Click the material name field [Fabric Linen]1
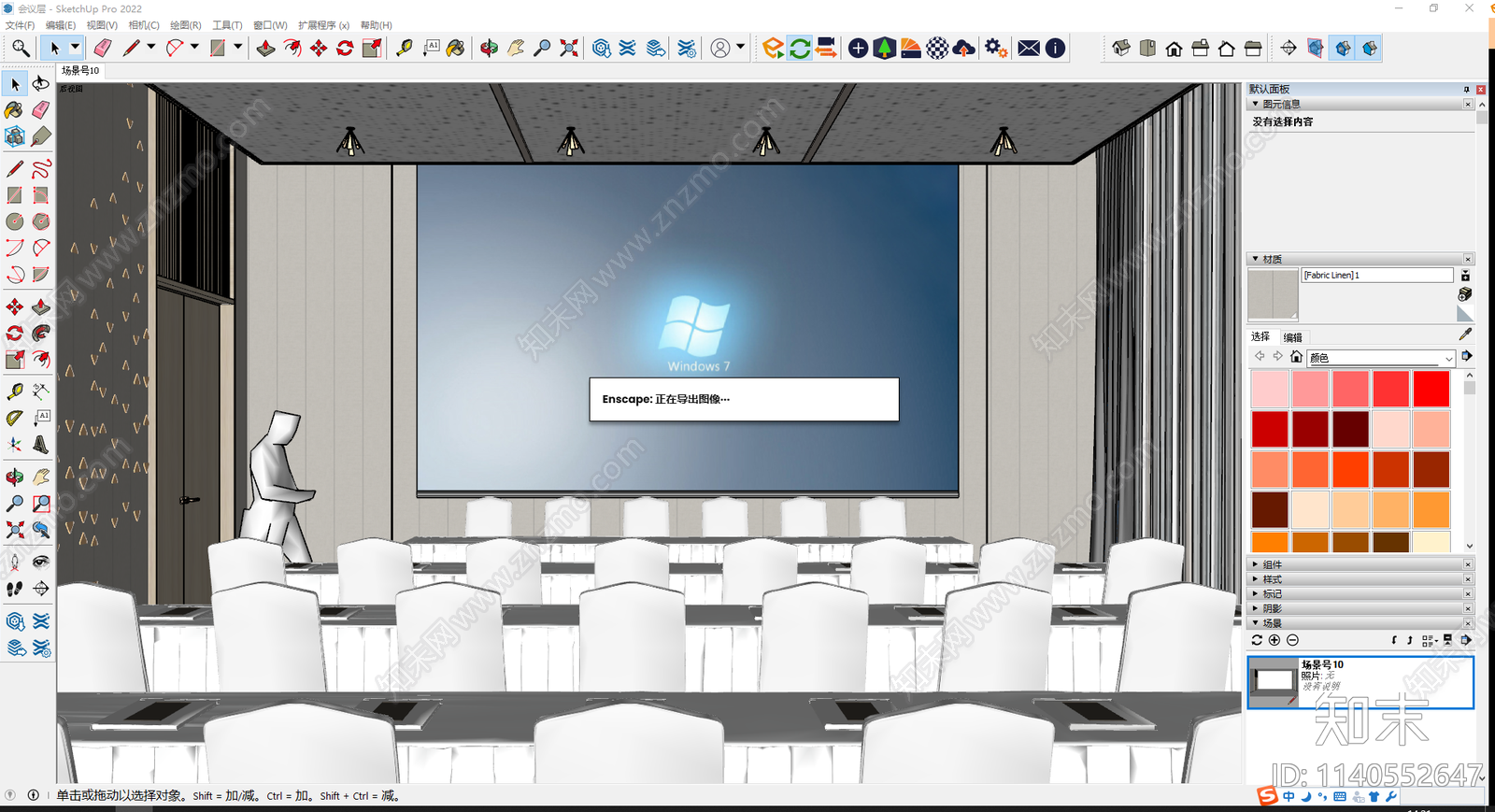 click(1377, 275)
